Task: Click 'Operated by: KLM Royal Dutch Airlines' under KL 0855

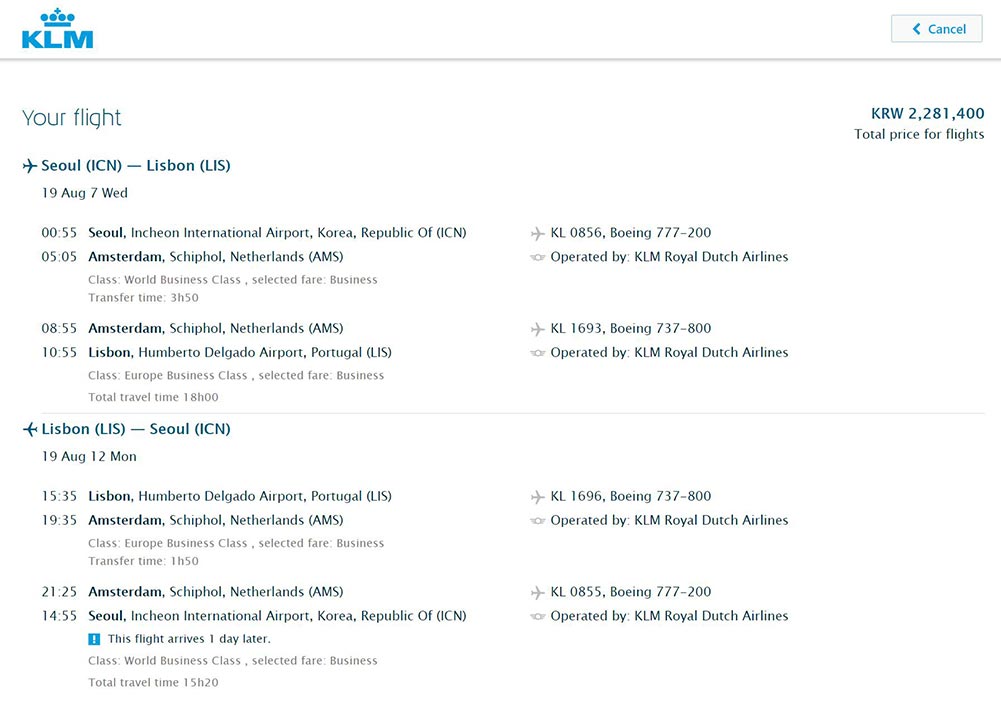Action: click(669, 616)
